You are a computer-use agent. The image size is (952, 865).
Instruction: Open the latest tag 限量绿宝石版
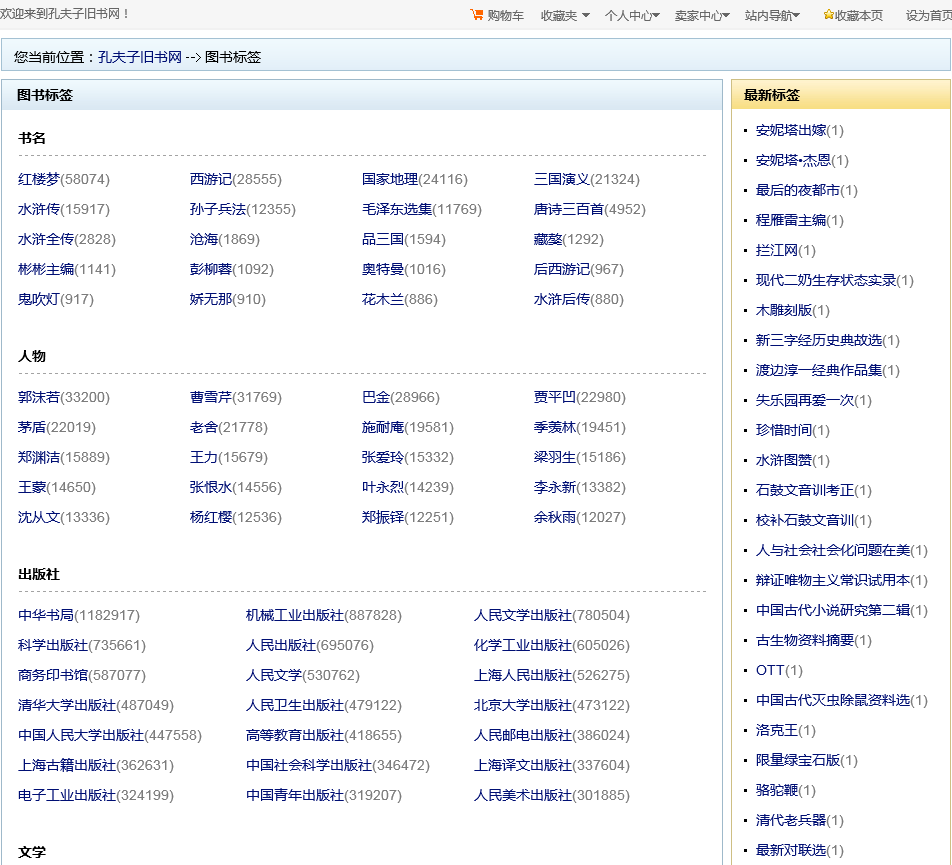(798, 760)
